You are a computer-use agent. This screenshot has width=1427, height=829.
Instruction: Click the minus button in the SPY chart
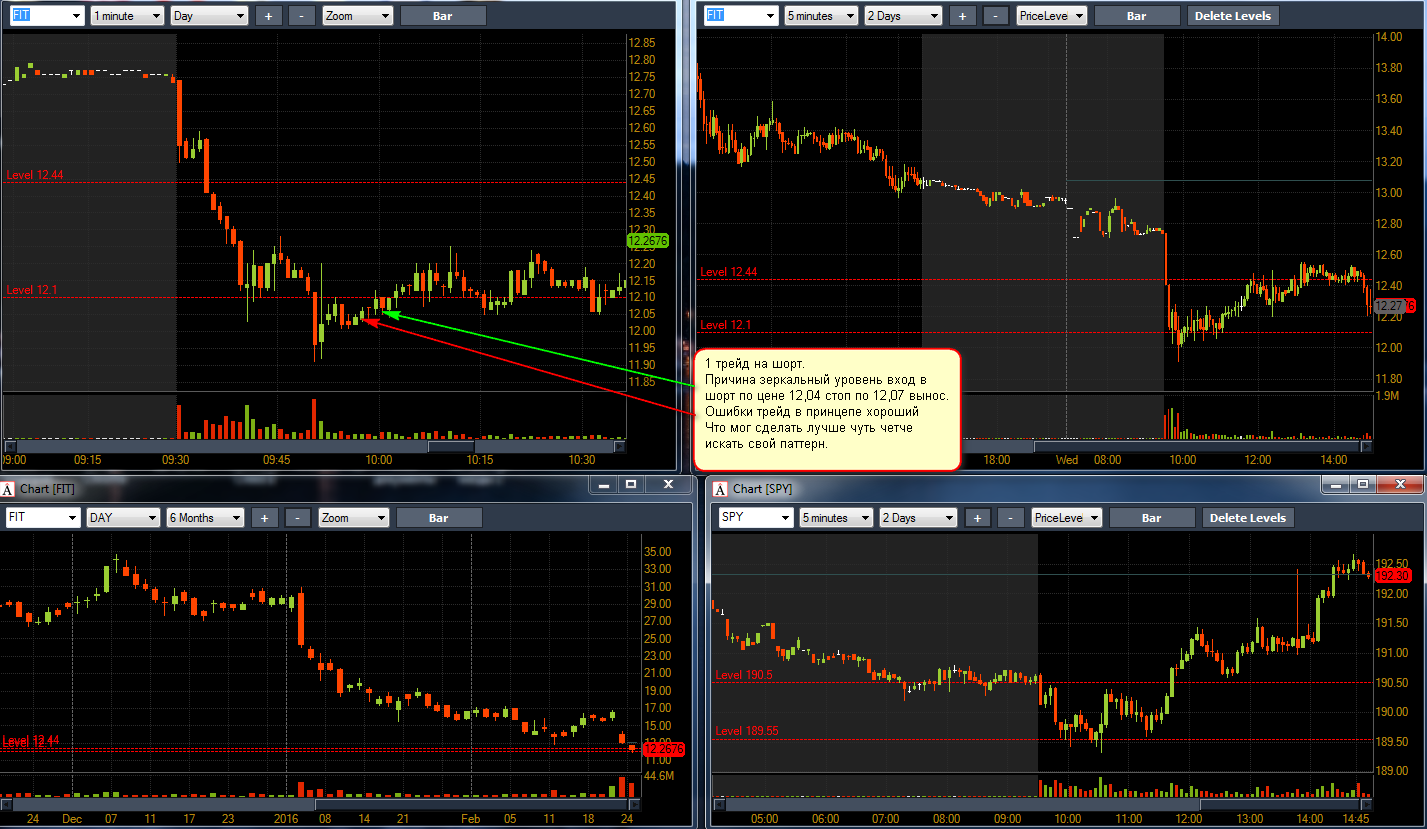coord(1011,518)
